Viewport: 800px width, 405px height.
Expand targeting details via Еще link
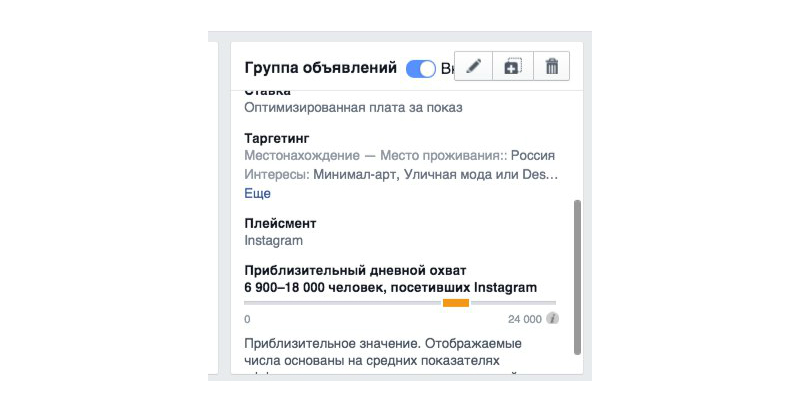[x=257, y=193]
